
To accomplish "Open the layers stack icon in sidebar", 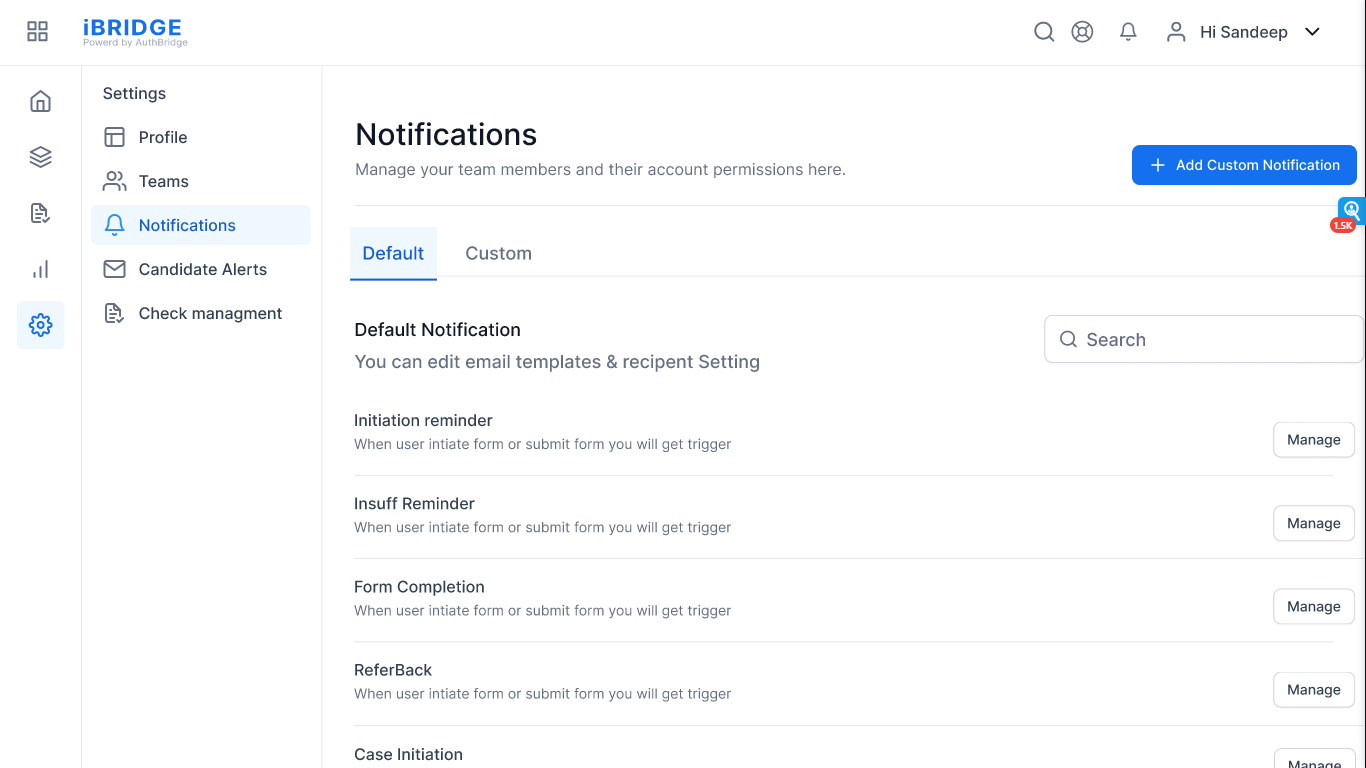I will 40,157.
